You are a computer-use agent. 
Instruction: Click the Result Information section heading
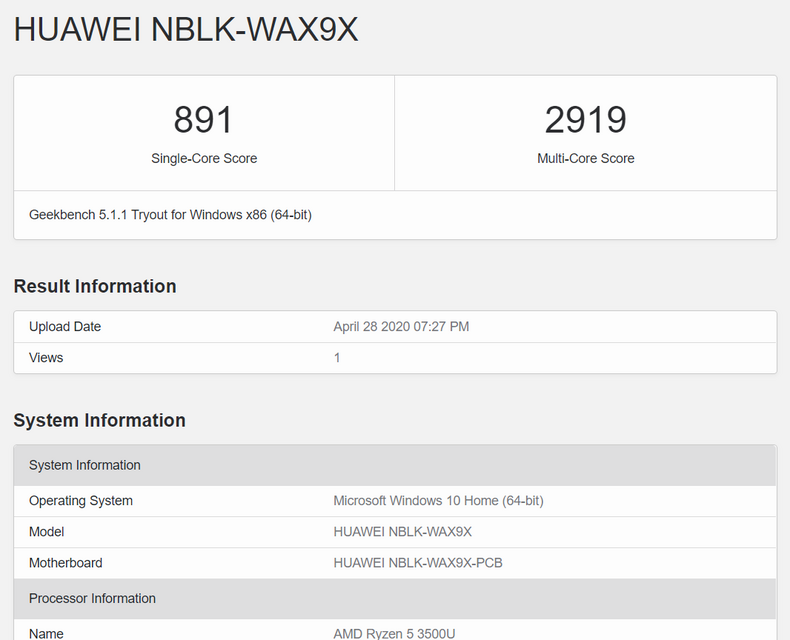[95, 286]
